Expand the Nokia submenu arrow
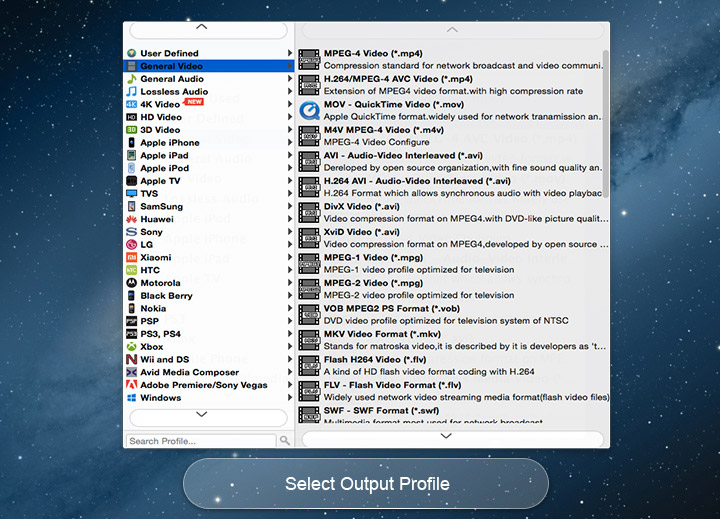 pyautogui.click(x=290, y=308)
